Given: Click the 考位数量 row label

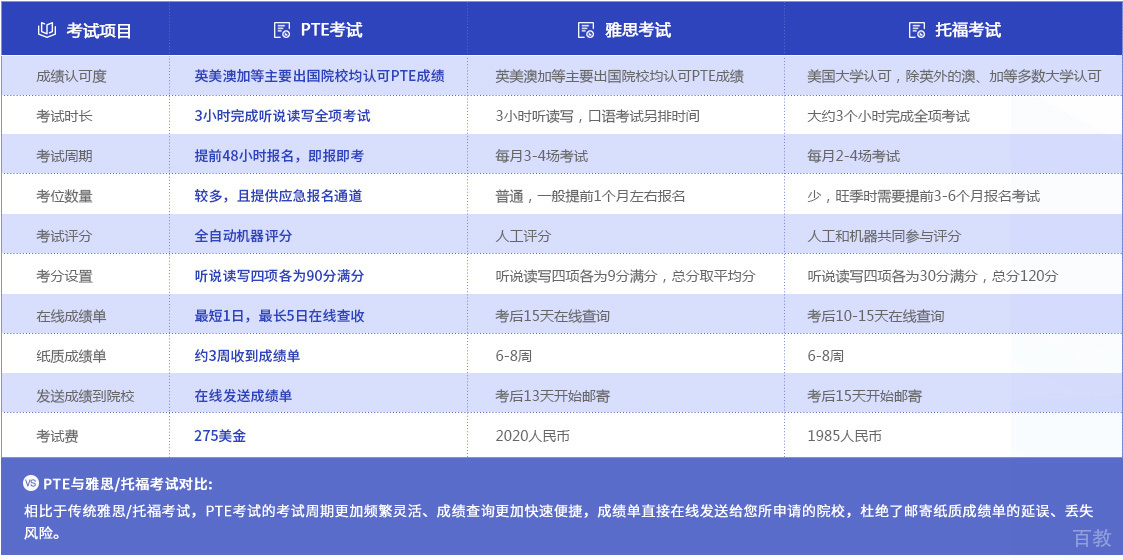Looking at the screenshot, I should (x=64, y=196).
